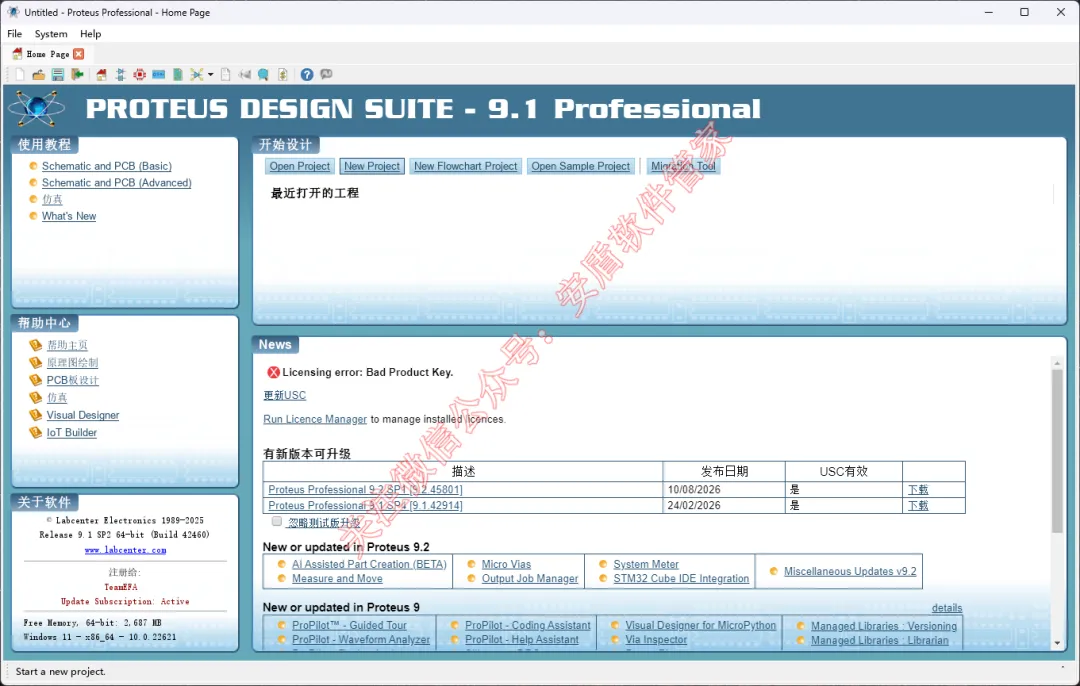Viewport: 1080px width, 686px height.
Task: Open Proteus Professional 9.2 SP1 upgrade link
Action: pos(365,489)
